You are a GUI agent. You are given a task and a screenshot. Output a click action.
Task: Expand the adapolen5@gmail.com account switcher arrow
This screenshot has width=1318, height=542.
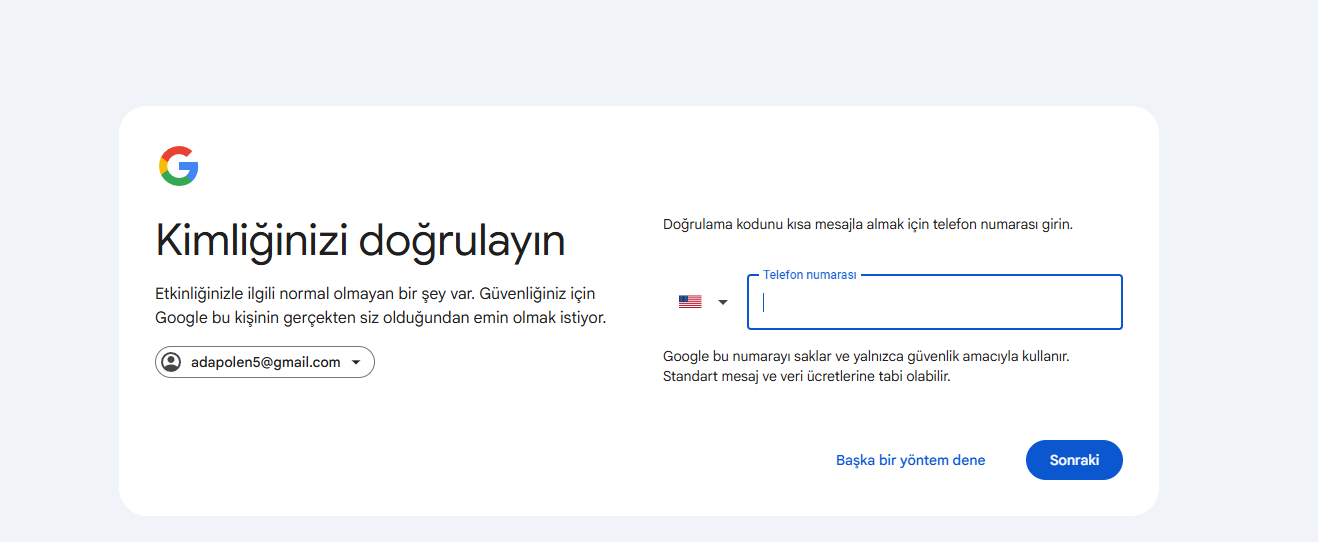[x=355, y=362]
